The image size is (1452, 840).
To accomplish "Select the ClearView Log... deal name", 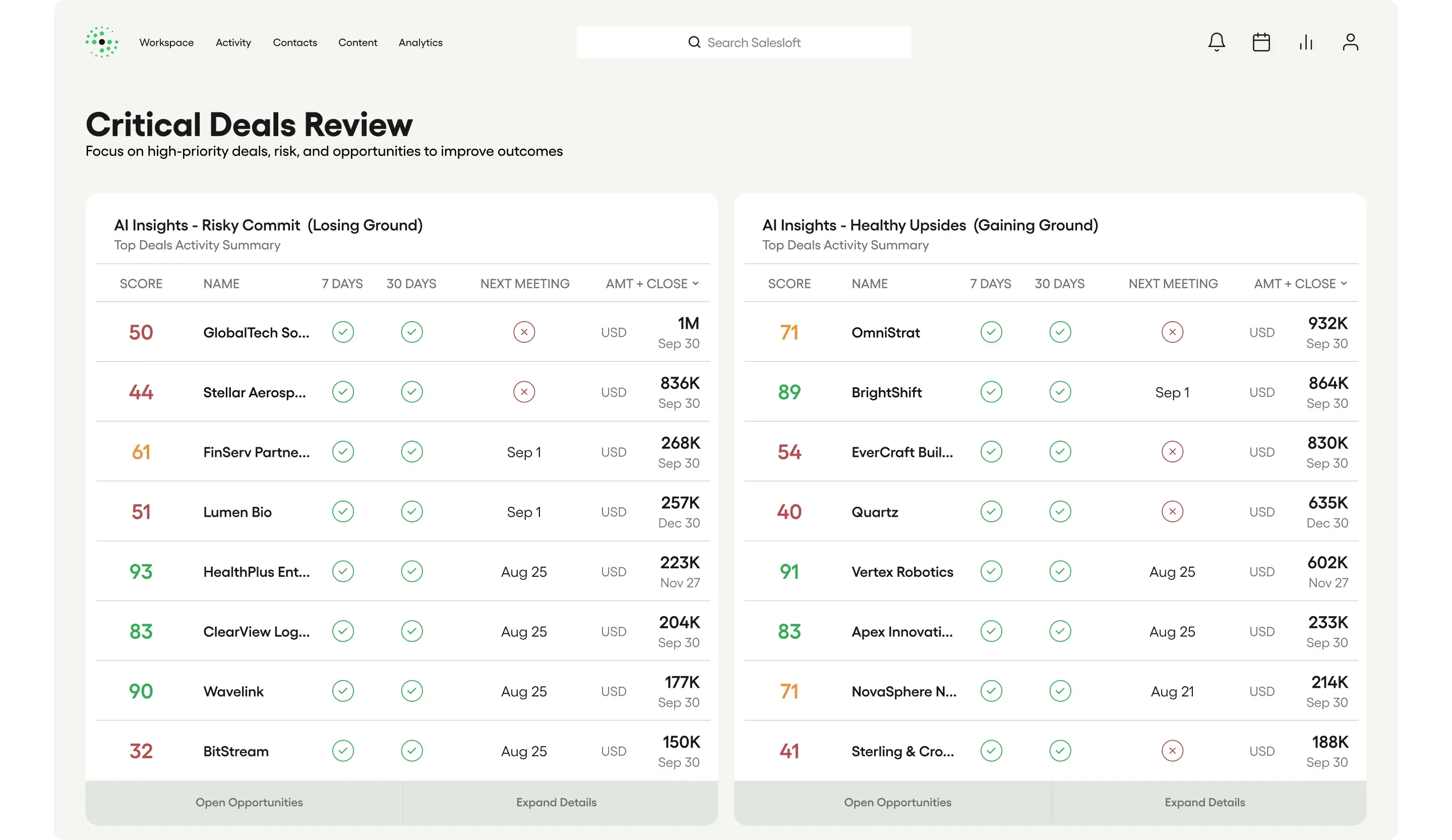I will tap(256, 632).
